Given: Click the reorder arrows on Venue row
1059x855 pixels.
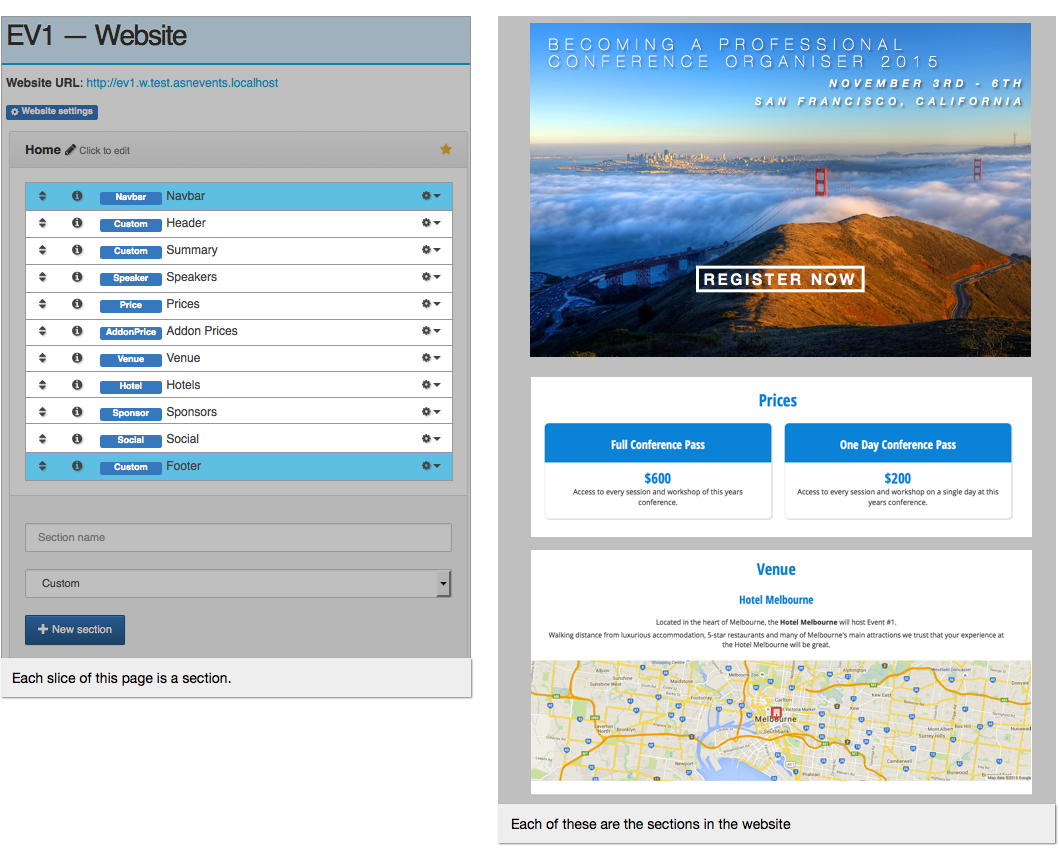Looking at the screenshot, I should [43, 358].
